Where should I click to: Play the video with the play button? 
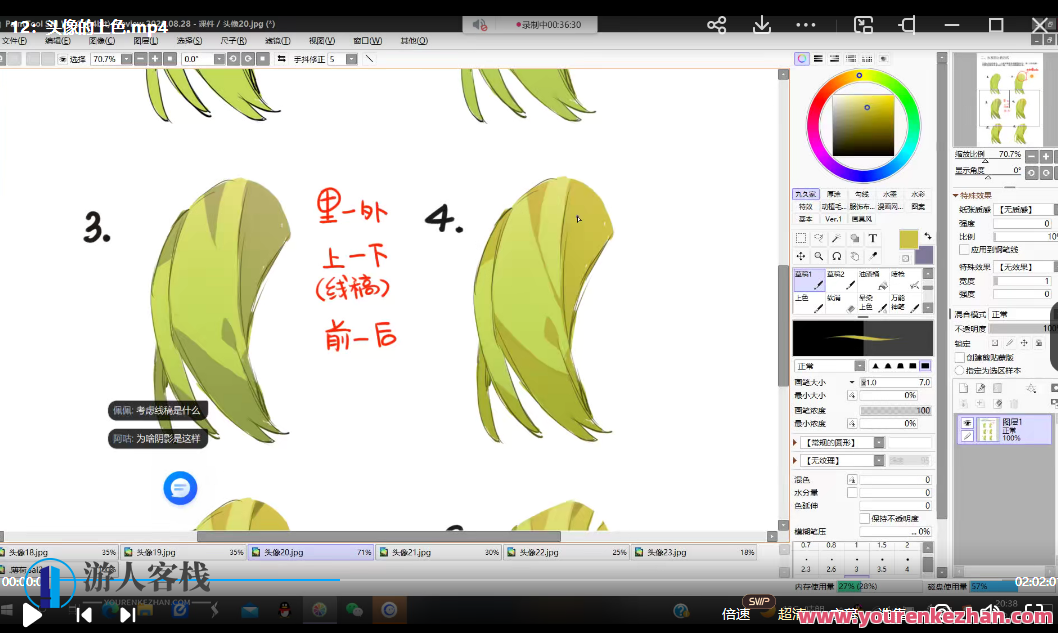click(31, 615)
